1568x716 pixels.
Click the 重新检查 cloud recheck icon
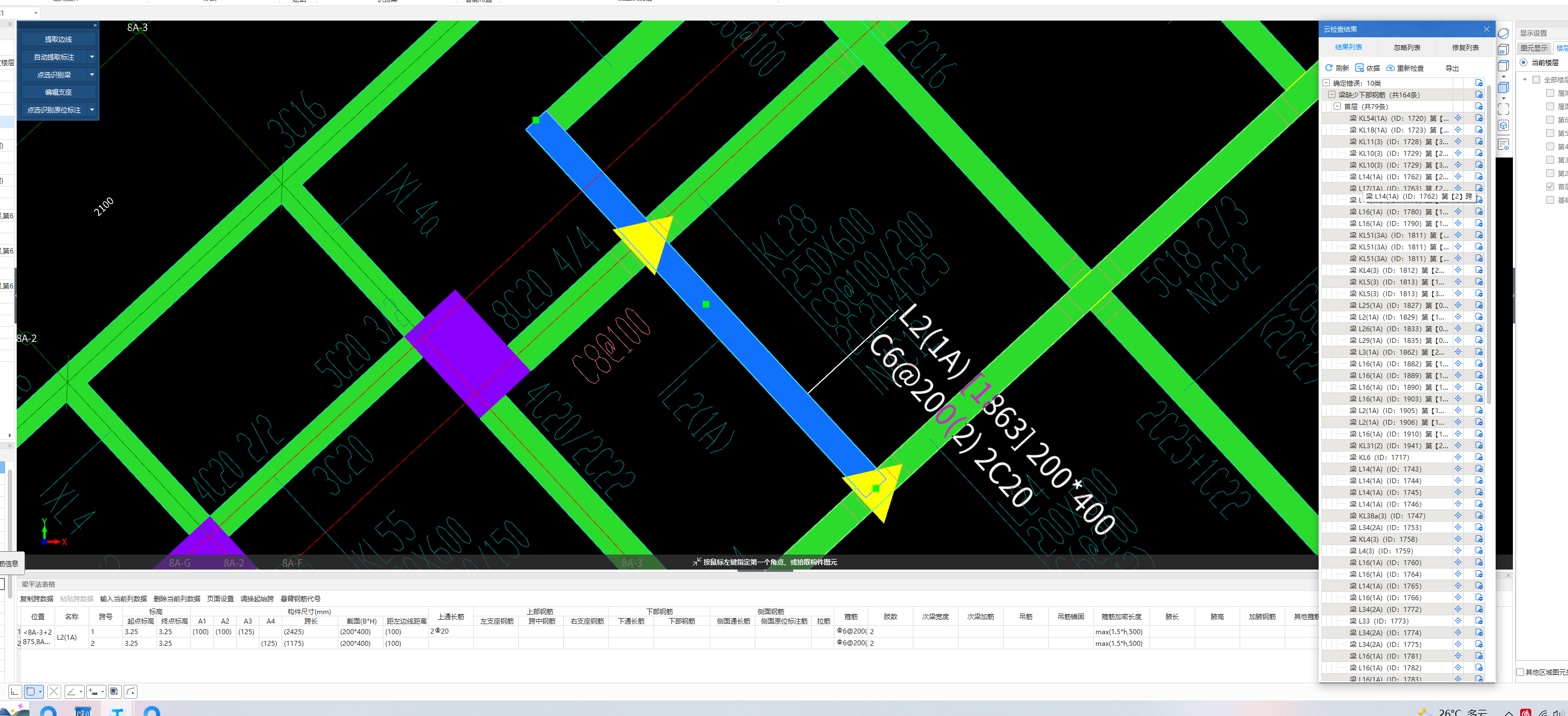tap(1390, 68)
